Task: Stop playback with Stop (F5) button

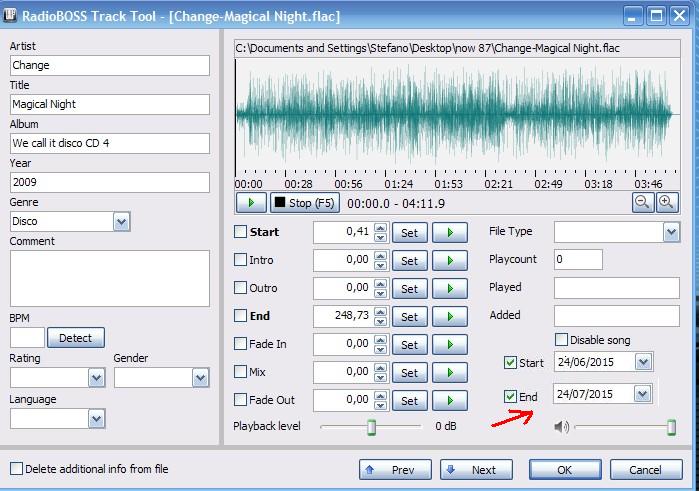Action: [x=305, y=203]
